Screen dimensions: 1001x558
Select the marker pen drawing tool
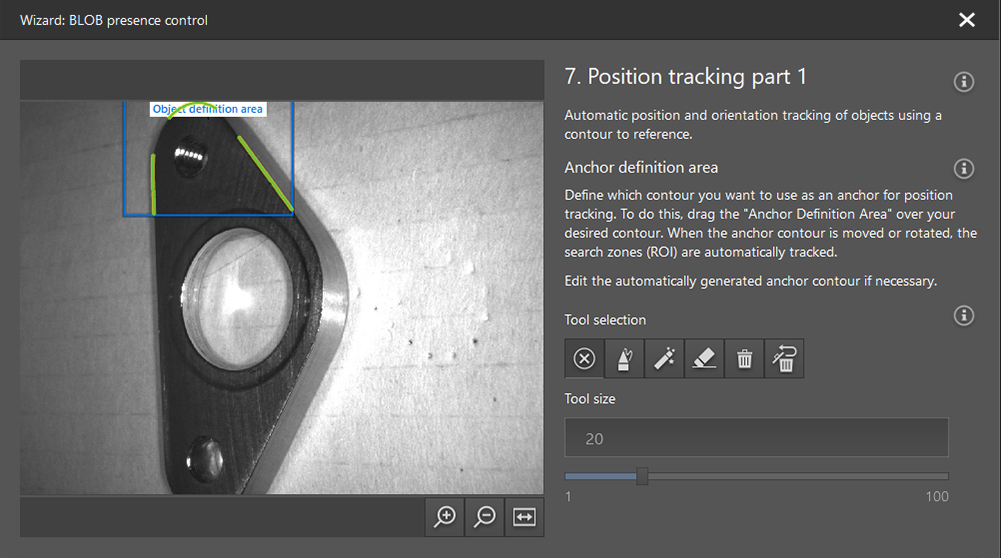624,358
